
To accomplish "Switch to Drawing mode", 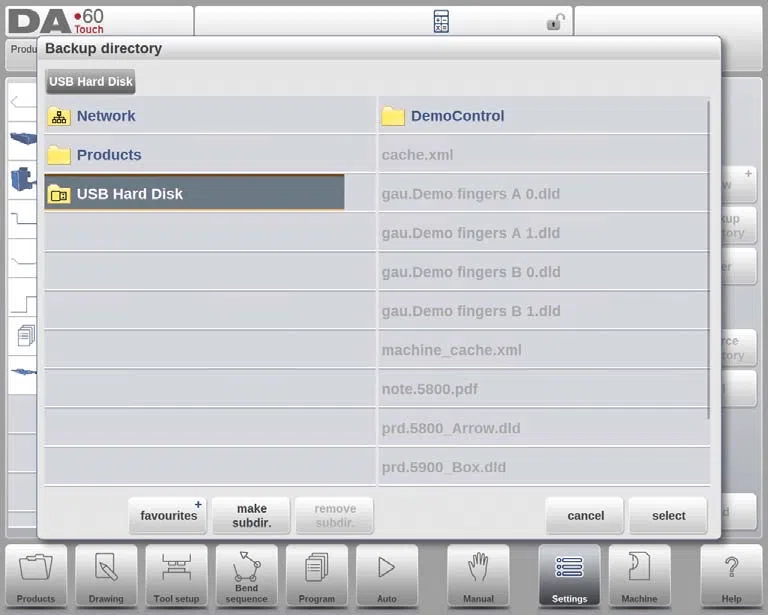I will (106, 576).
